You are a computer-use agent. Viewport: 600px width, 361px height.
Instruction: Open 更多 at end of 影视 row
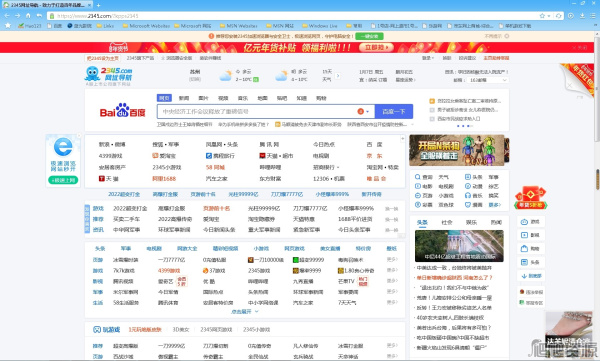pyautogui.click(x=392, y=281)
